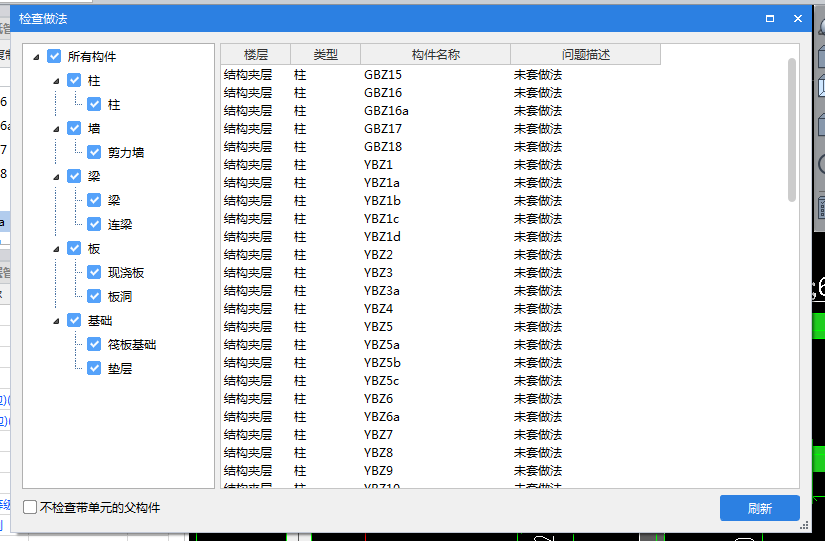Collapse the 所有构件 tree root
Viewport: 825px width, 541px height.
click(x=36, y=57)
